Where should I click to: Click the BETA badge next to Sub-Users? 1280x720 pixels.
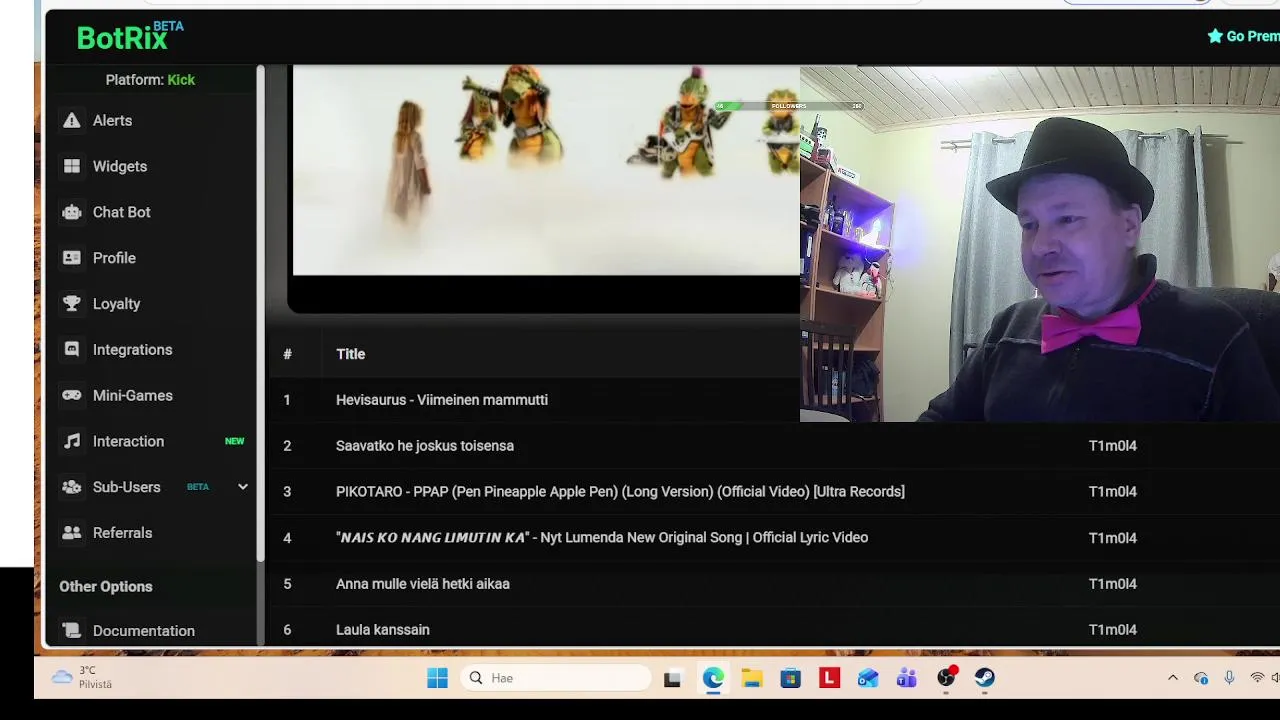[198, 487]
